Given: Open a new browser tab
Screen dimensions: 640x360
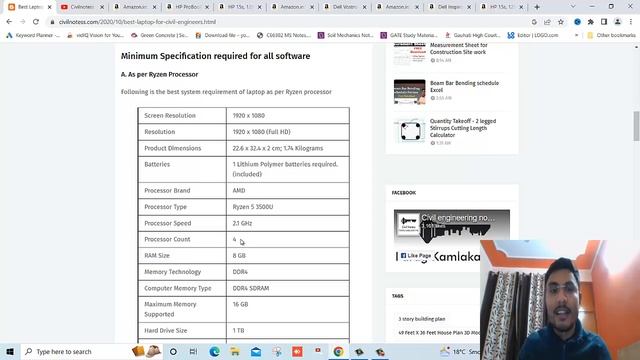Looking at the screenshot, I should [537, 7].
